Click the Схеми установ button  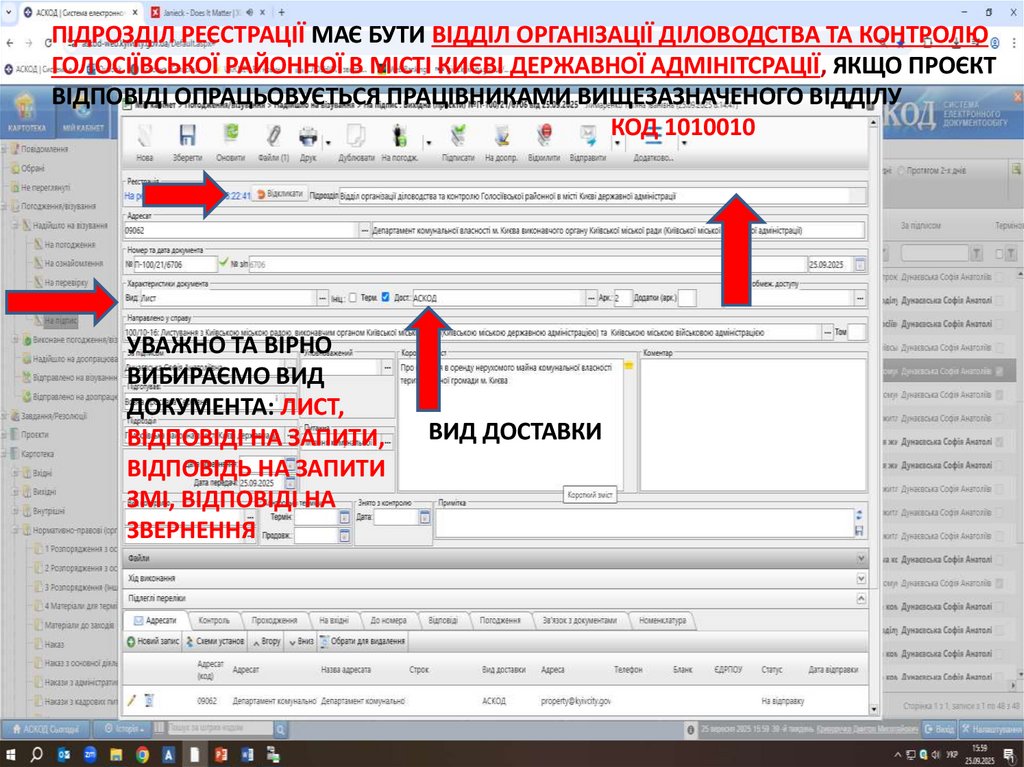click(x=215, y=641)
